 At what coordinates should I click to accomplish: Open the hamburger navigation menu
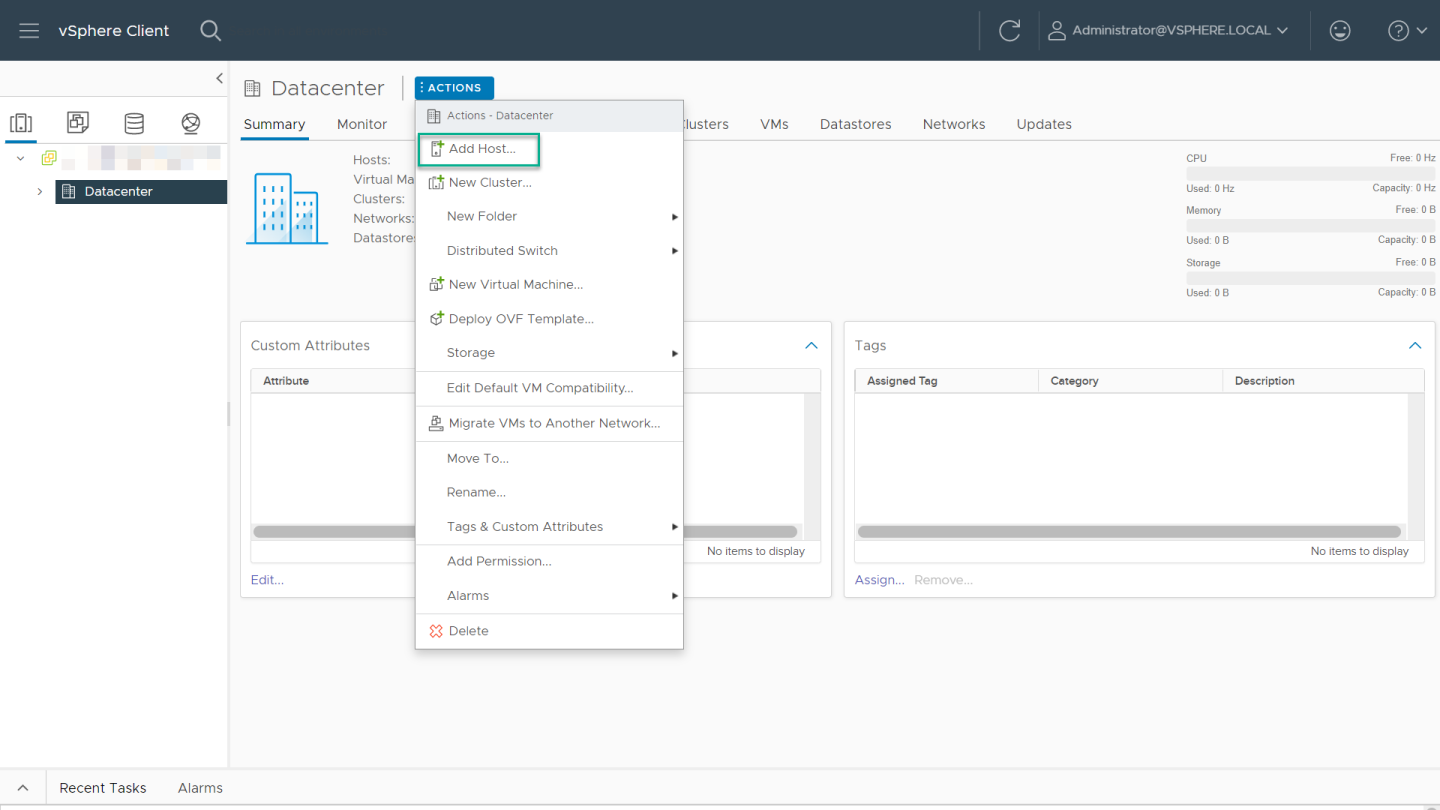point(29,31)
